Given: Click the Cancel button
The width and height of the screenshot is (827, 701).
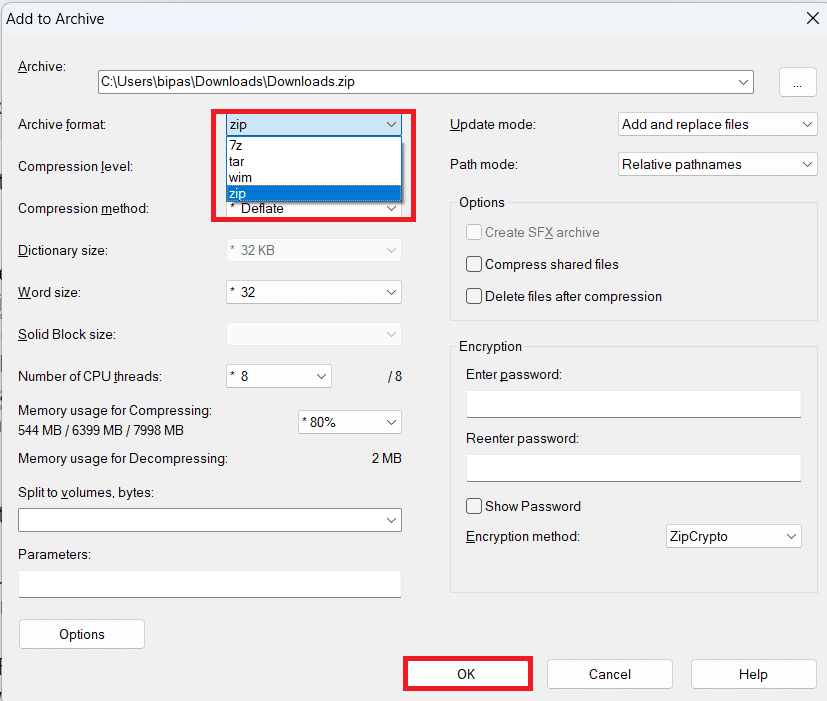Looking at the screenshot, I should point(609,674).
